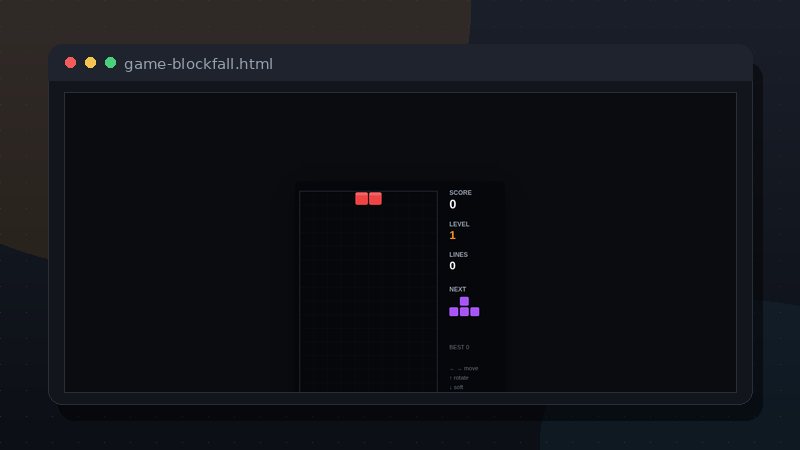The width and height of the screenshot is (800, 450).
Task: Click the yellow minimize window dot
Action: click(x=90, y=63)
